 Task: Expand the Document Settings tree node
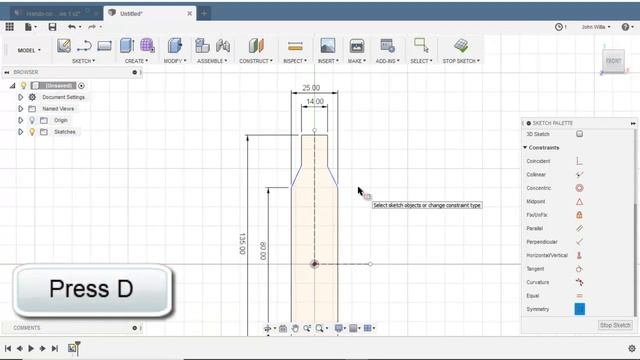tap(20, 97)
